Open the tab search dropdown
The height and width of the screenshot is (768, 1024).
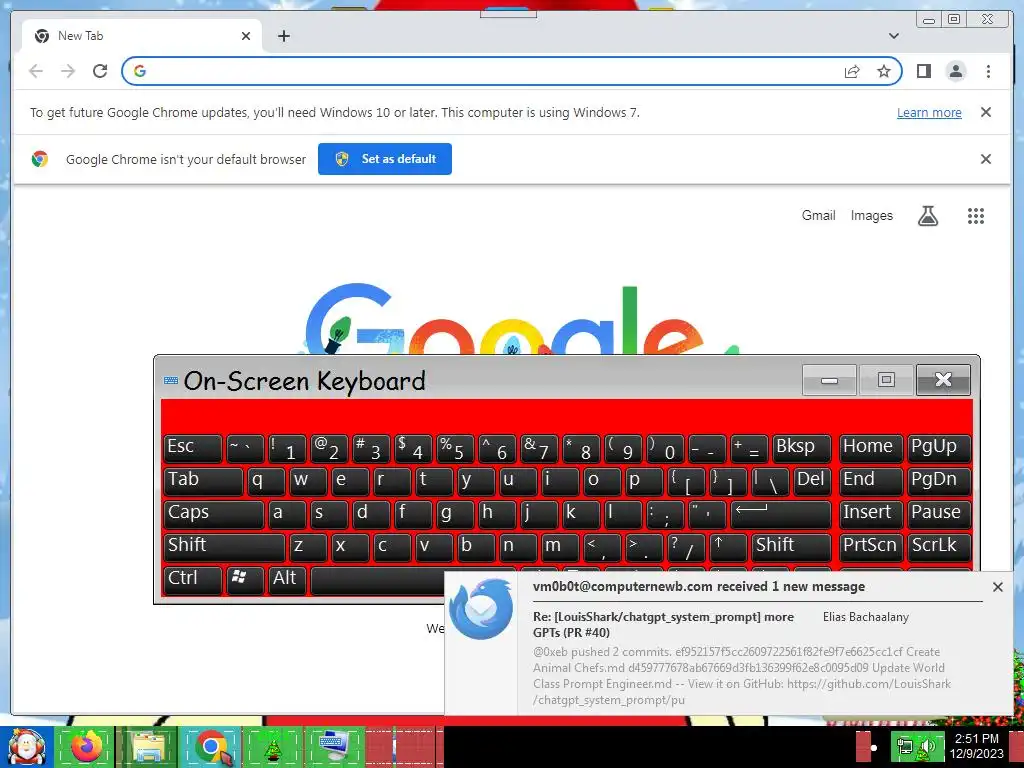pos(894,36)
